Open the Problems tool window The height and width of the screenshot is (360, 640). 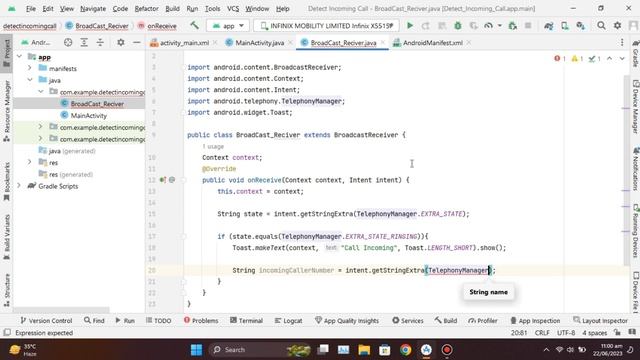(201, 320)
